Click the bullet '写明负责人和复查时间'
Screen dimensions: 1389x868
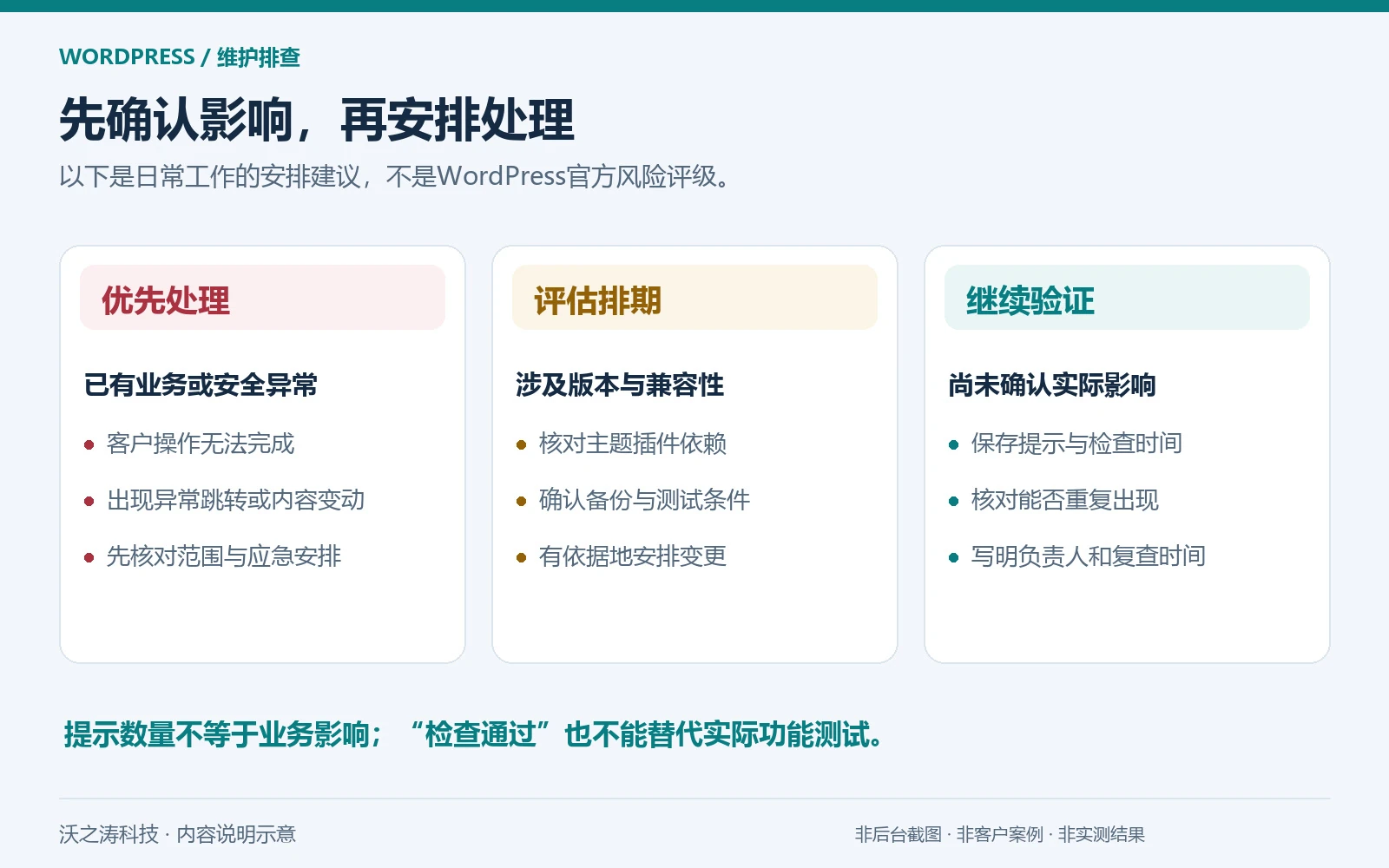pyautogui.click(x=1089, y=556)
